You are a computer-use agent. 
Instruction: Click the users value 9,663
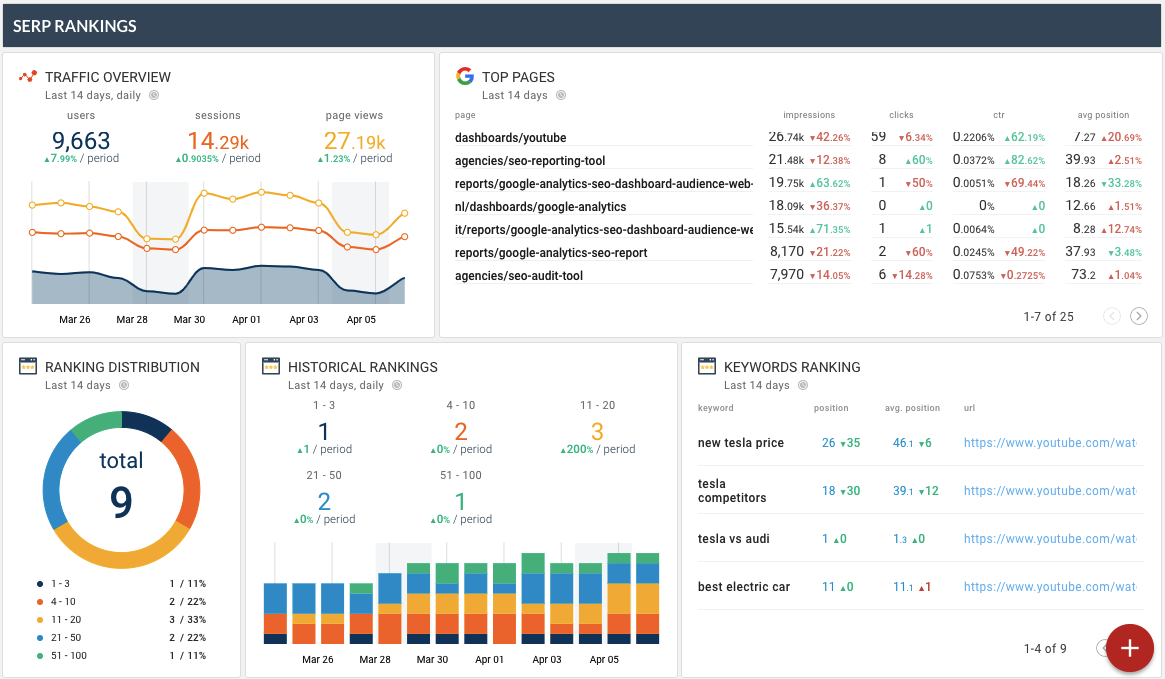click(x=81, y=140)
